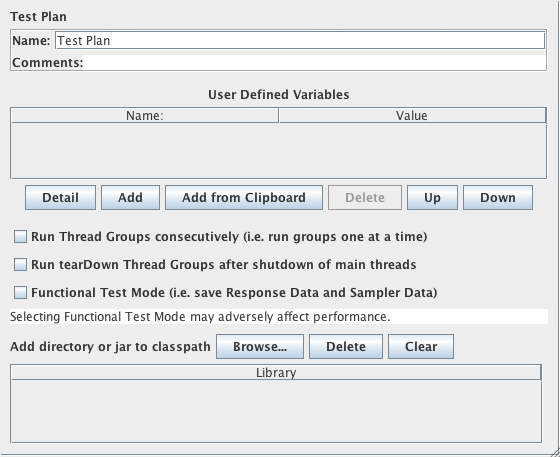The image size is (560, 457).
Task: Click the Test Plan Name text field
Action: pyautogui.click(x=300, y=41)
